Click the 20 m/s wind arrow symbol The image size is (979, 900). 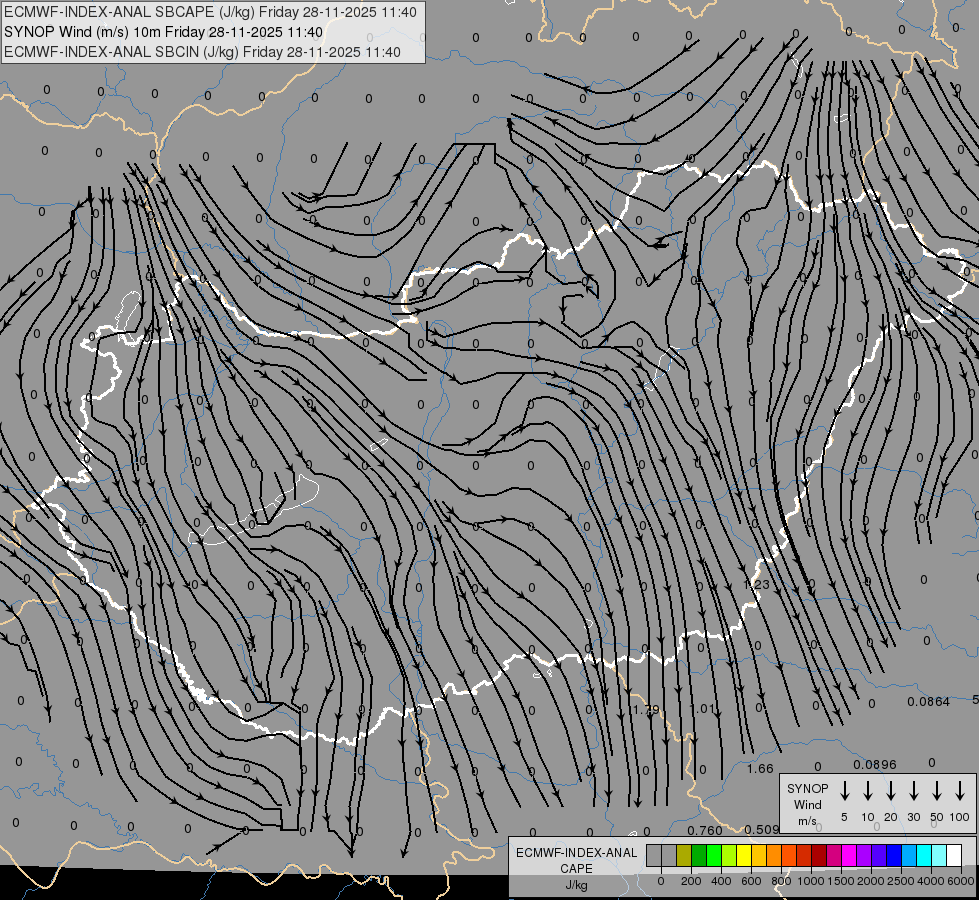click(x=891, y=790)
